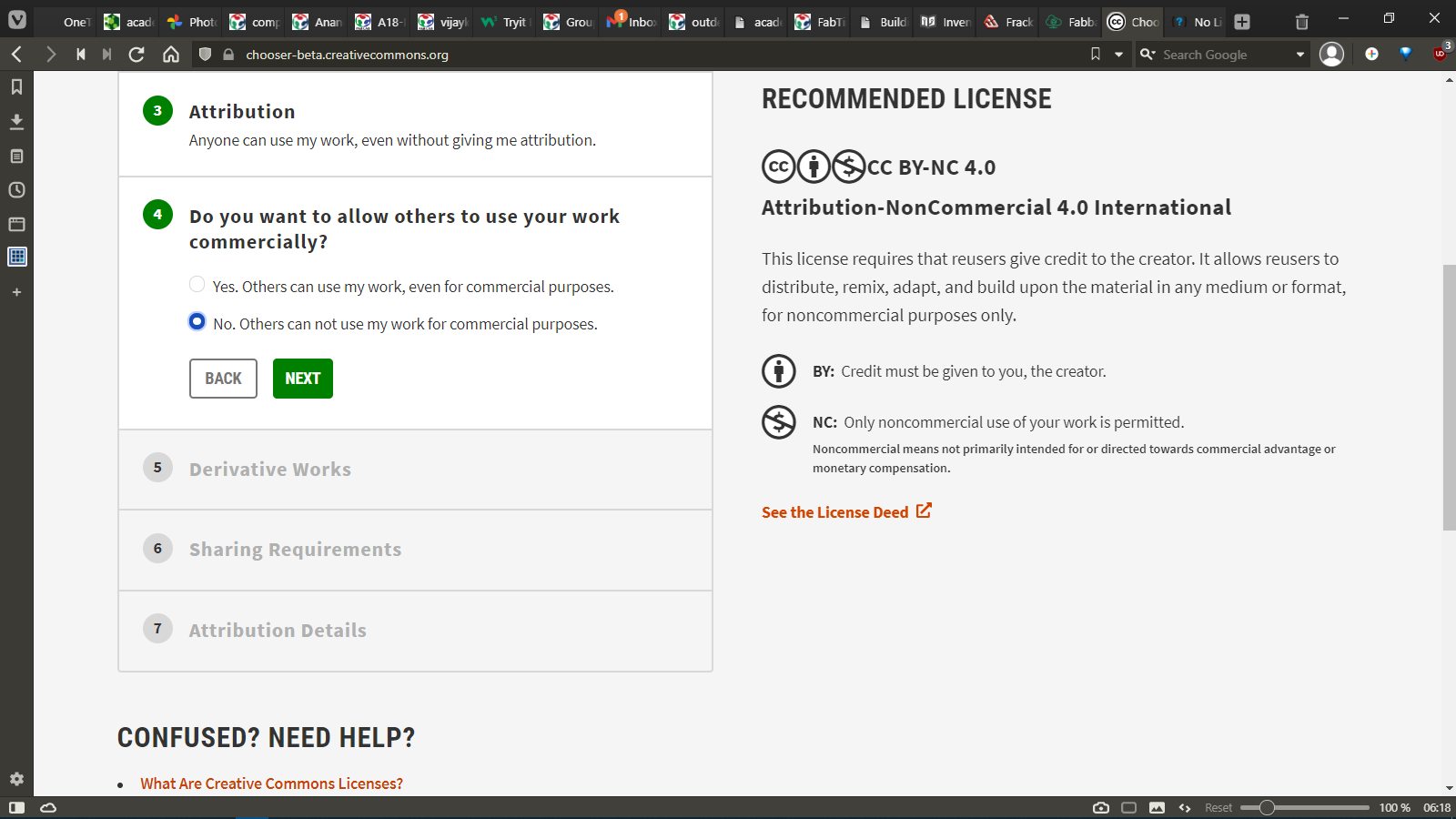
Task: Open address bar history dropdown
Action: pyautogui.click(x=1118, y=55)
